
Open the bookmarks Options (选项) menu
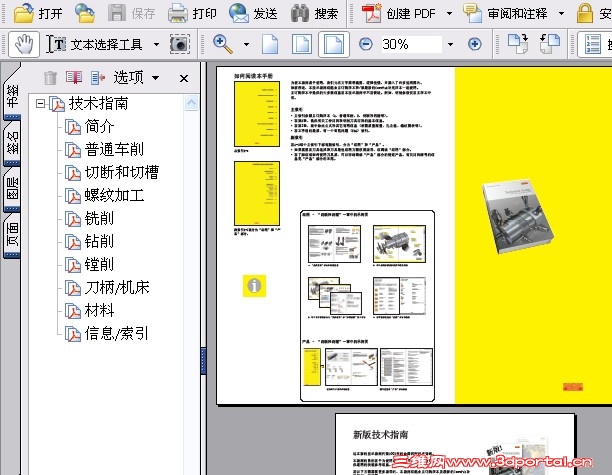136,78
